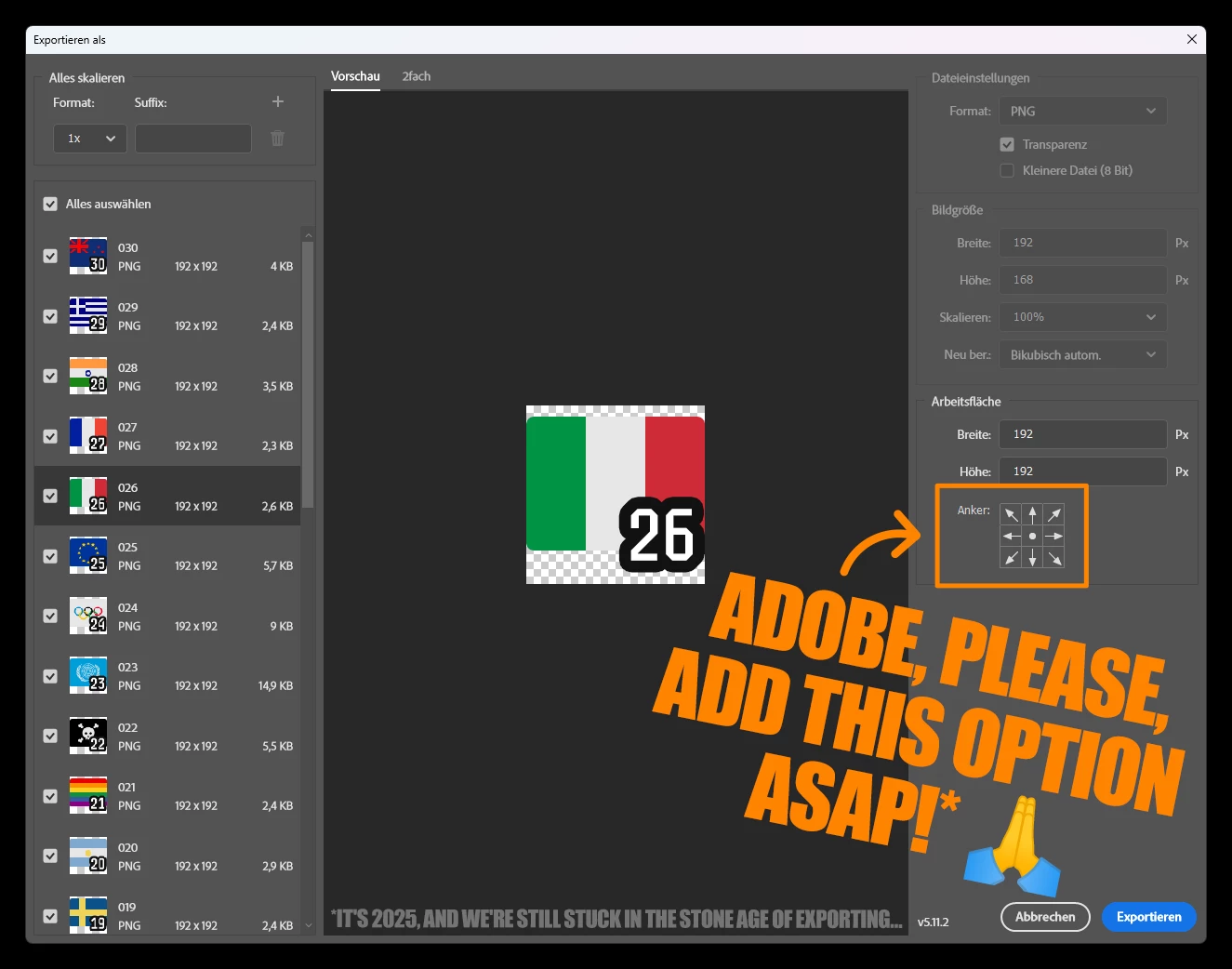The width and height of the screenshot is (1232, 969).
Task: Set anchor to bottom-right arrow
Action: pos(1053,557)
